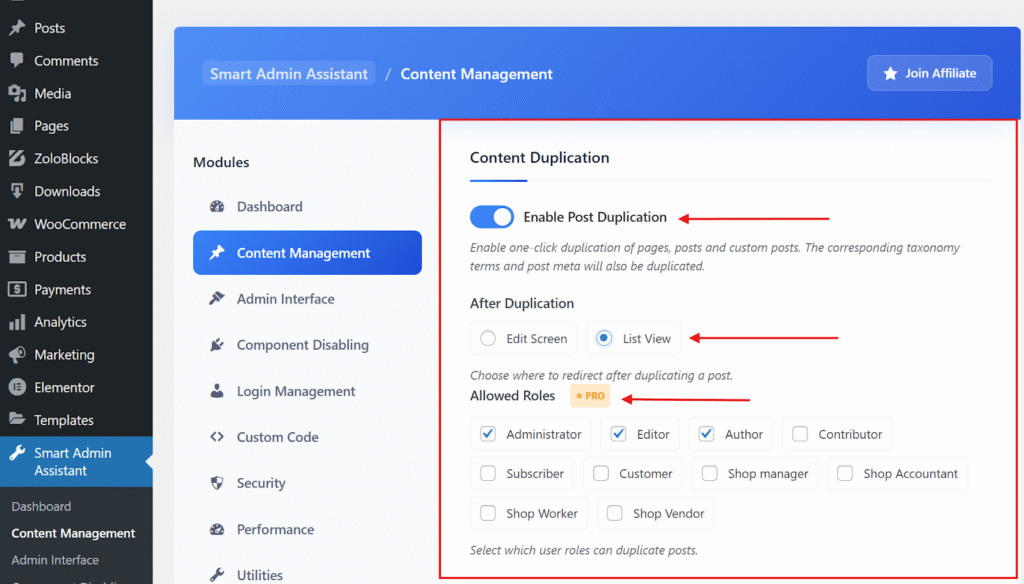Click the Smart Admin Assistant breadcrumb link
1024x584 pixels.
tap(289, 74)
